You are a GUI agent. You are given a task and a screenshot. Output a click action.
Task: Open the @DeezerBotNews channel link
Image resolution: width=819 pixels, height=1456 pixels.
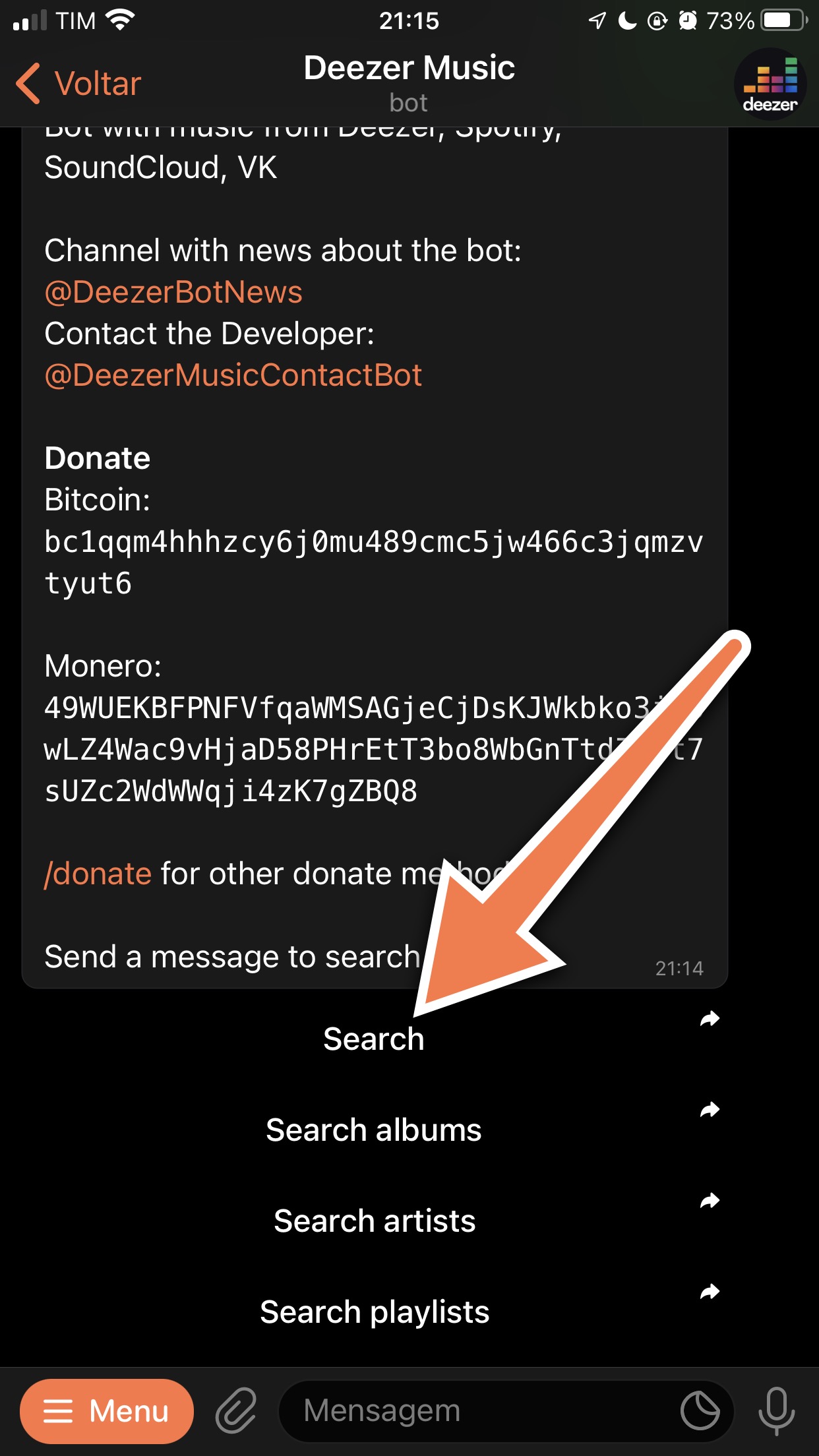point(173,292)
